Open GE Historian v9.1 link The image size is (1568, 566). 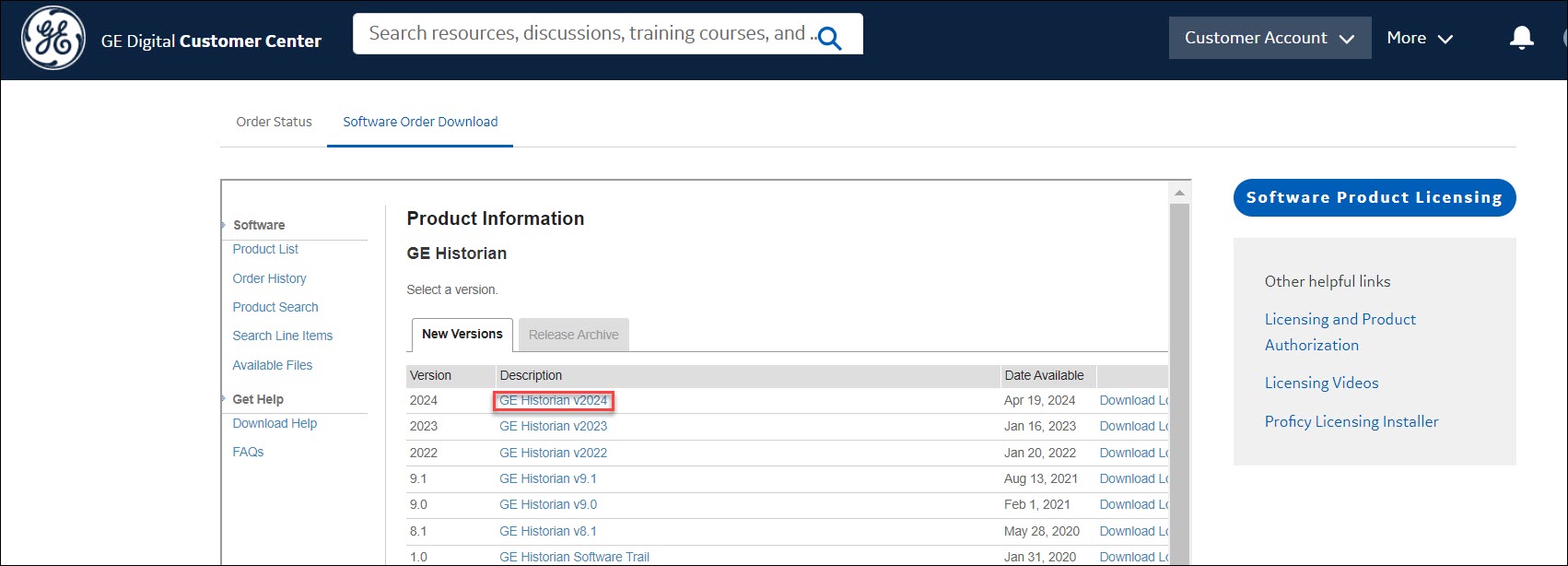[548, 478]
